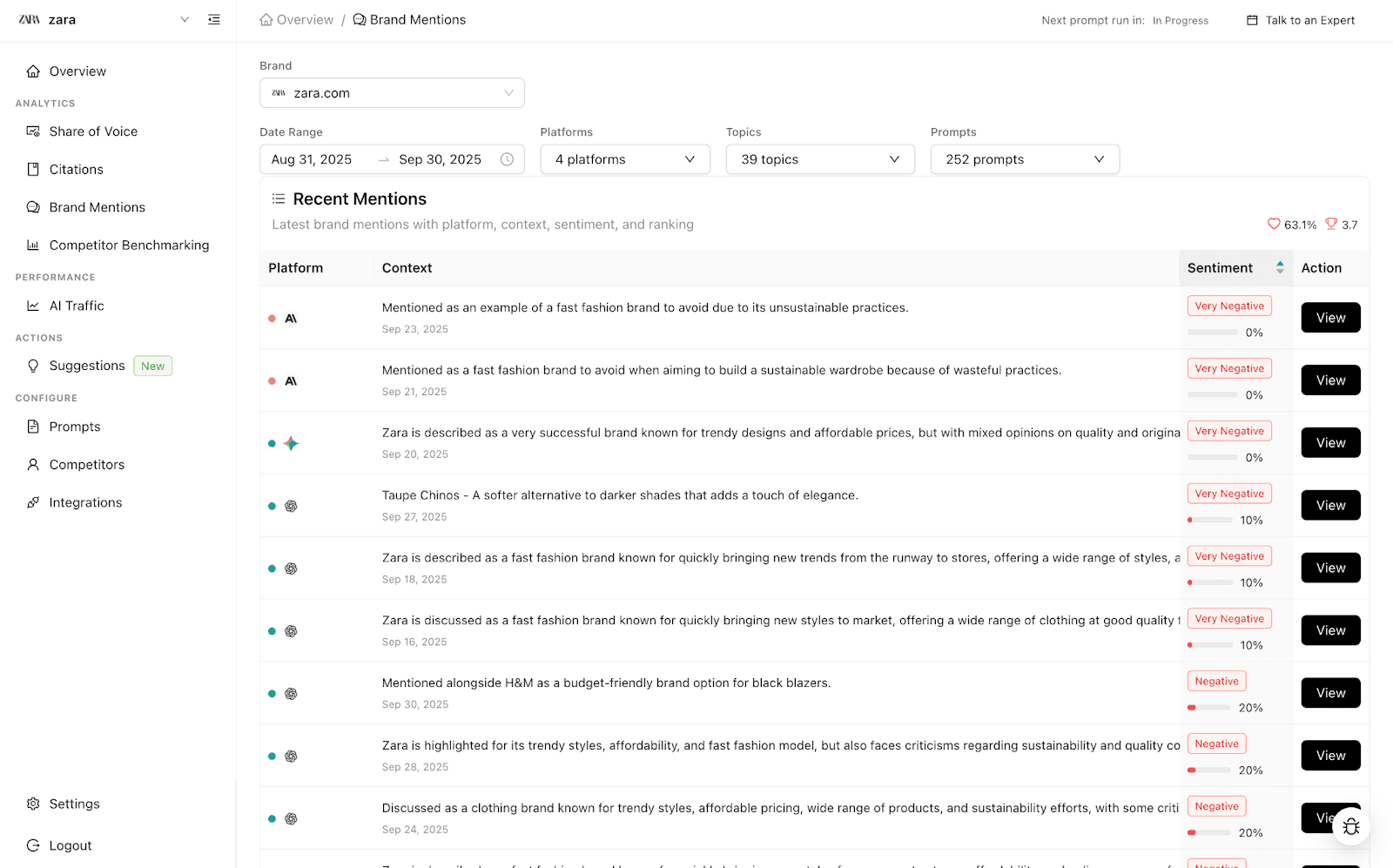Click the New badge next to Suggestions

[153, 366]
